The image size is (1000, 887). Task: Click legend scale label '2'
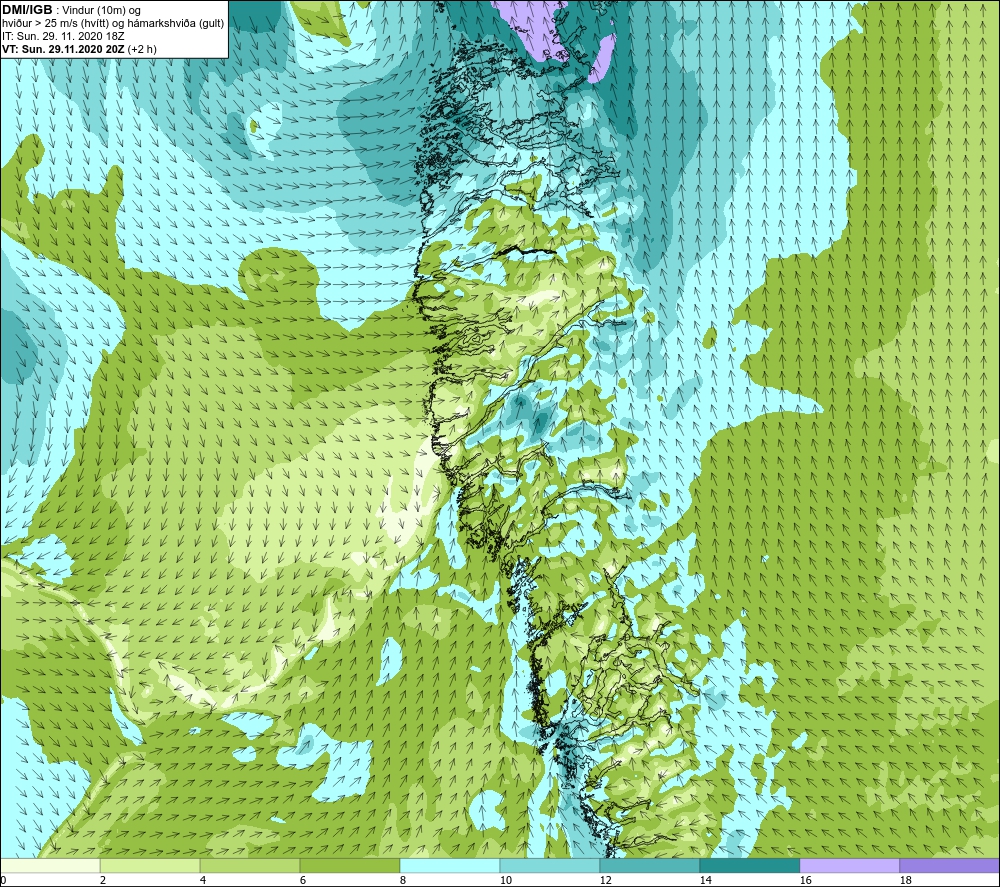point(103,880)
